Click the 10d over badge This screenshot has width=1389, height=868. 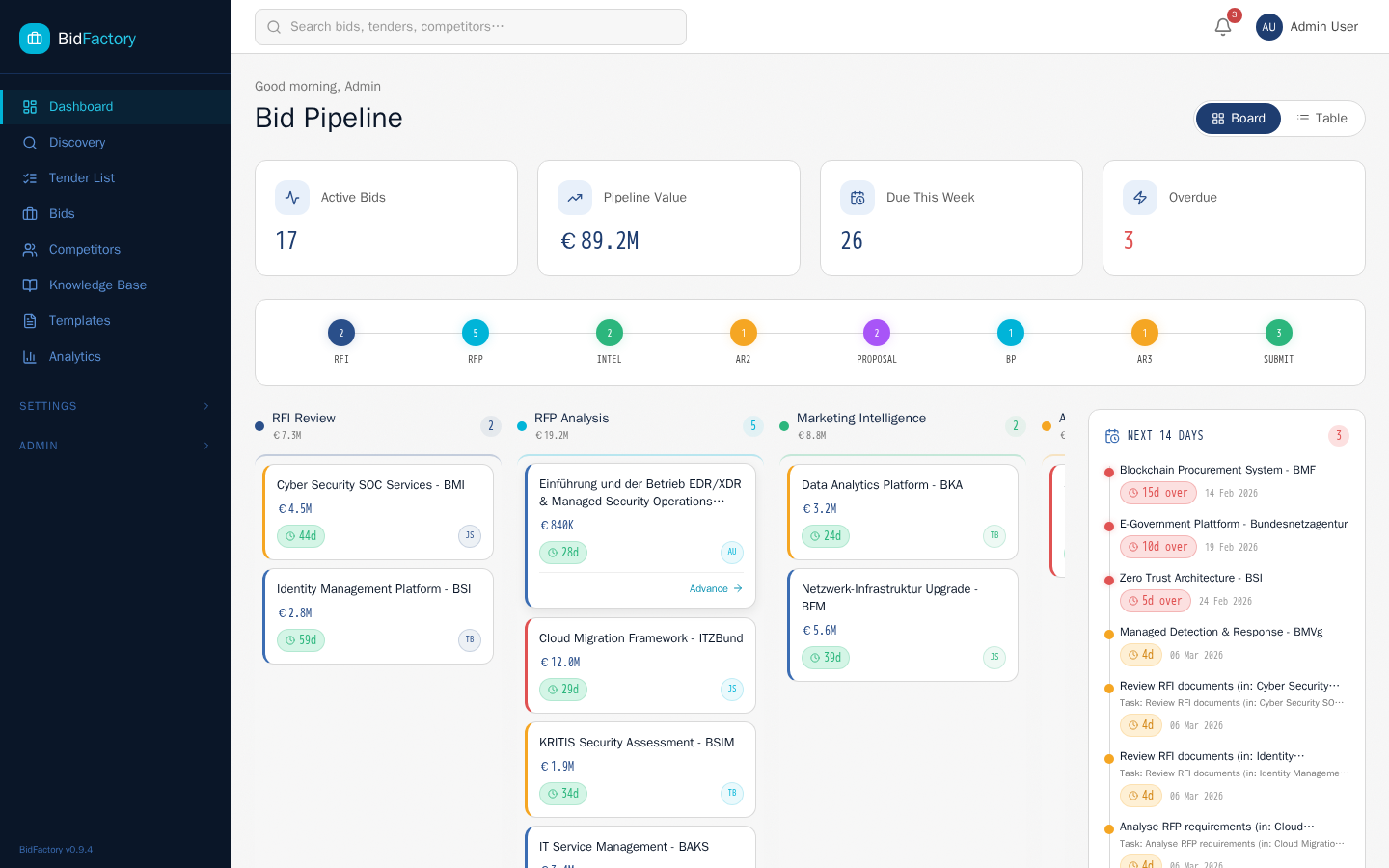click(1158, 547)
